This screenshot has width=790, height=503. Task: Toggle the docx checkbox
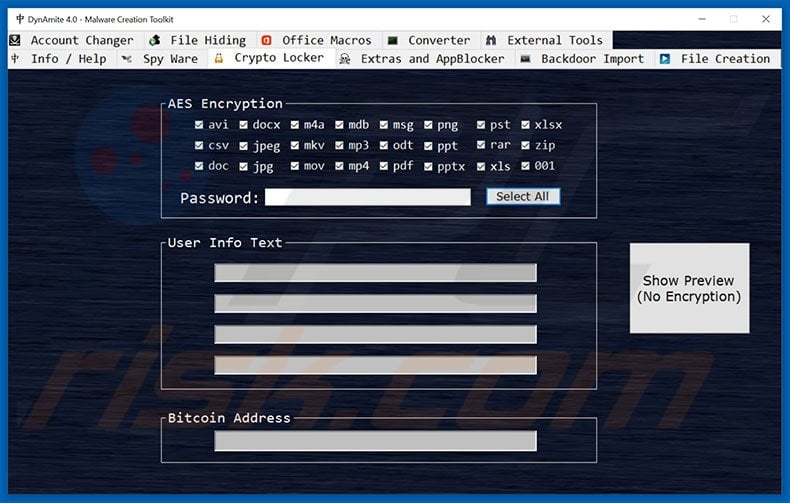click(x=244, y=124)
